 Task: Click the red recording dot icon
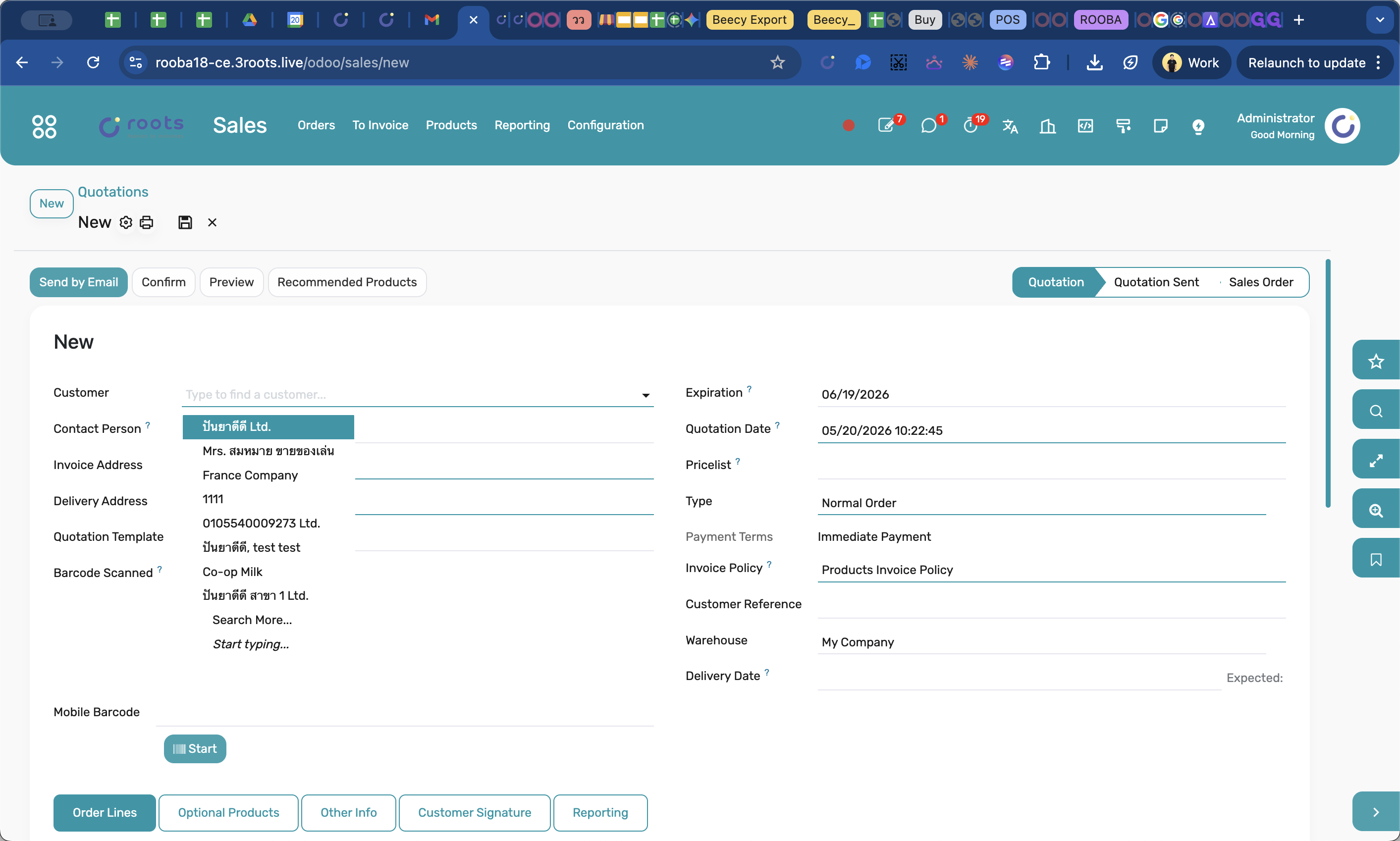848,126
